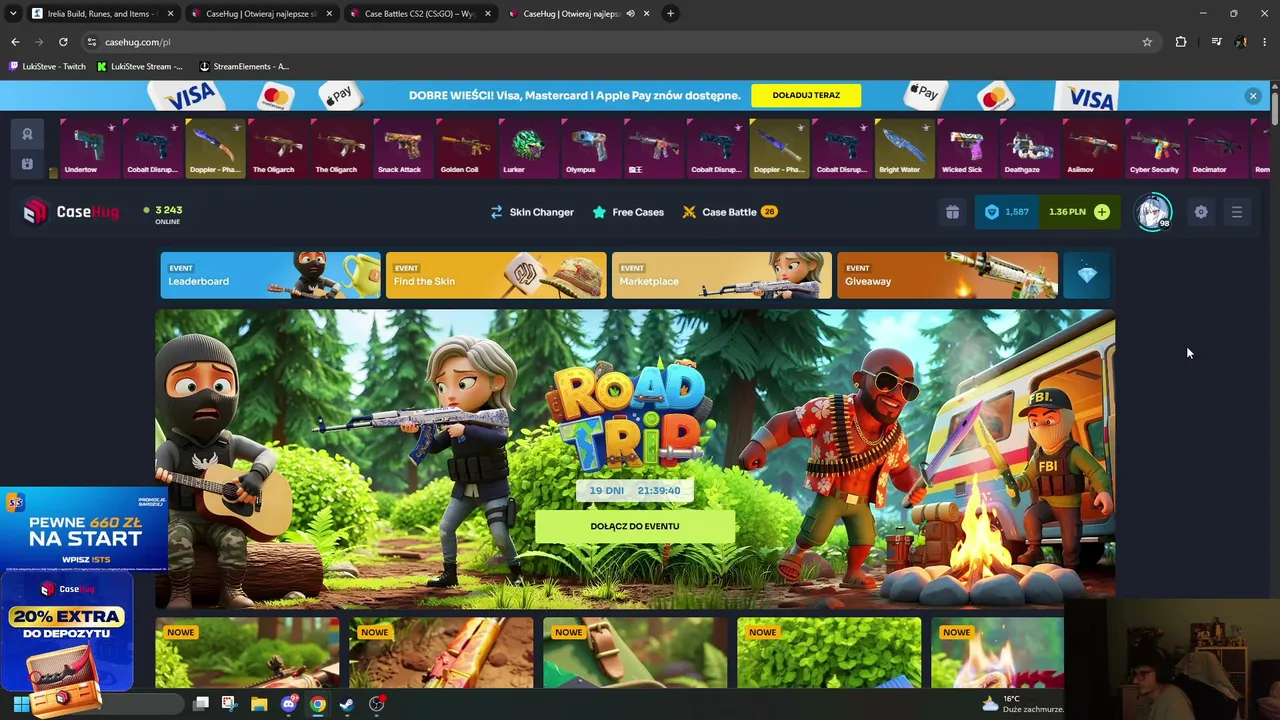Open Task View on the taskbar

201,704
